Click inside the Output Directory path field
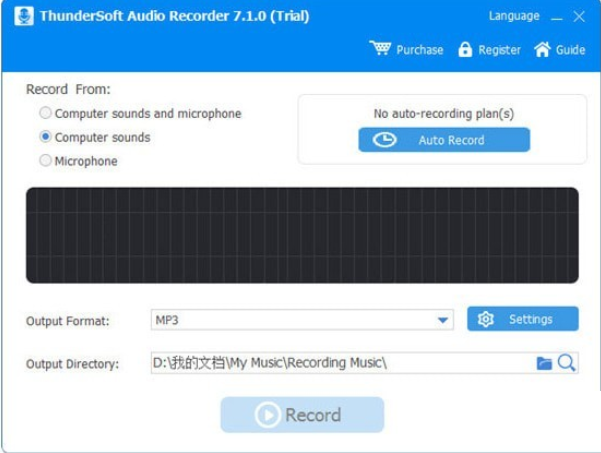Image resolution: width=601 pixels, height=453 pixels. click(341, 363)
